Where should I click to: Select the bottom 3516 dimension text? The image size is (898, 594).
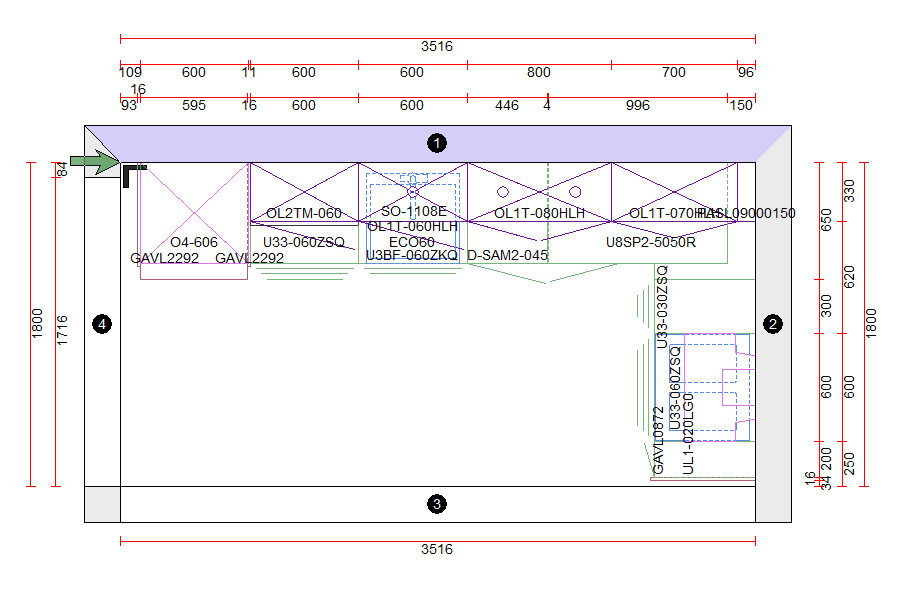[436, 549]
